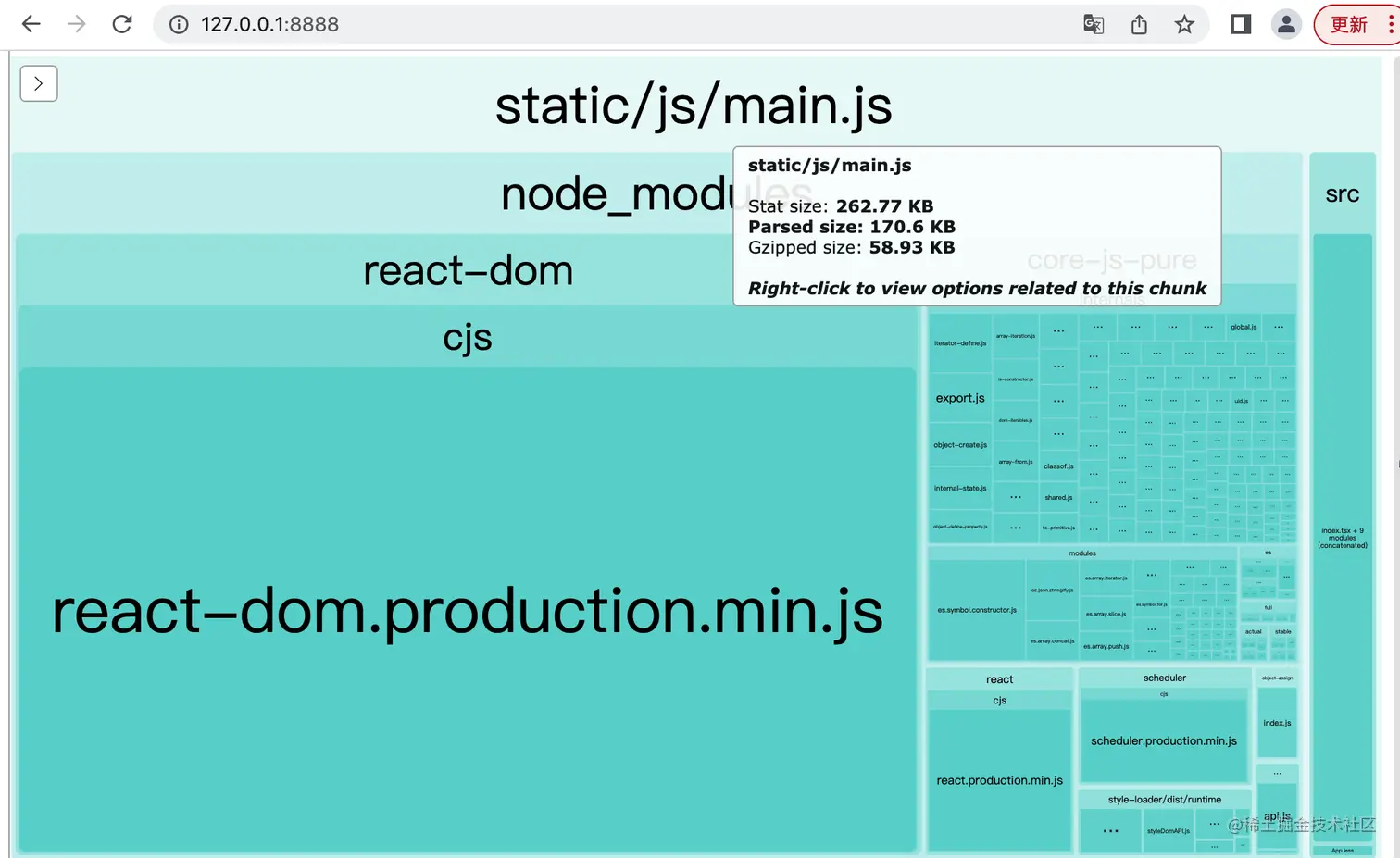Click the global.js module

1244,327
